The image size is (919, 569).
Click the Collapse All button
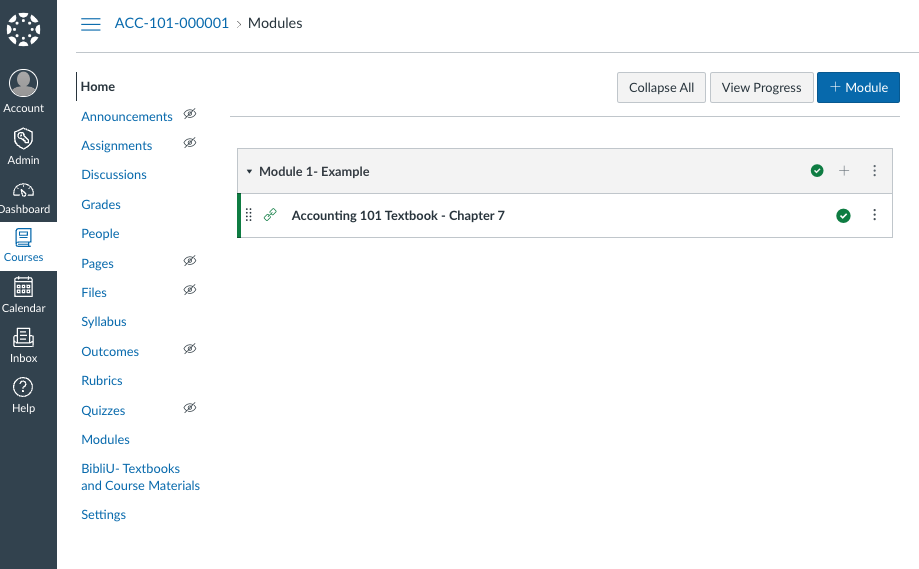point(661,88)
